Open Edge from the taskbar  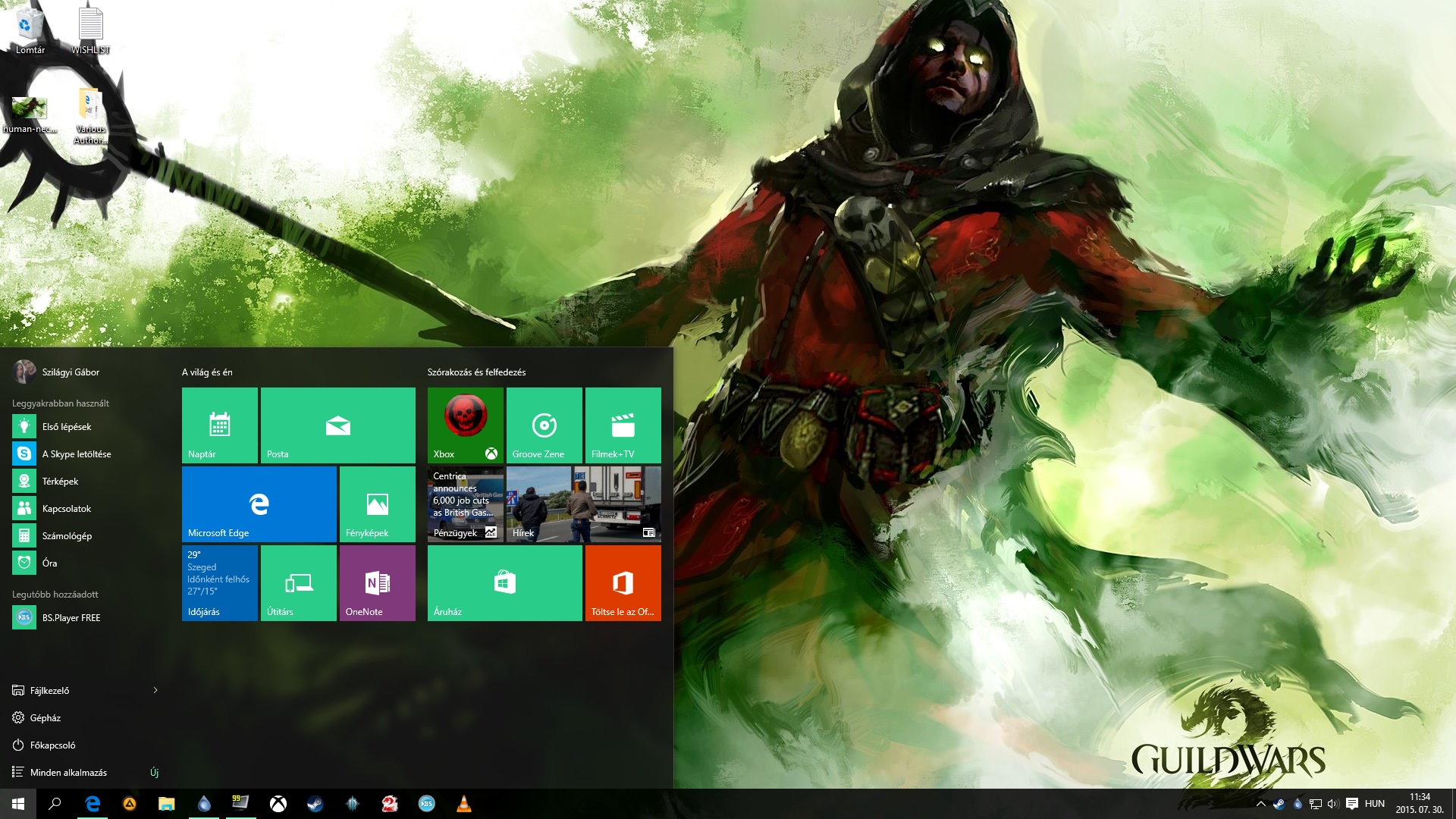click(x=93, y=804)
